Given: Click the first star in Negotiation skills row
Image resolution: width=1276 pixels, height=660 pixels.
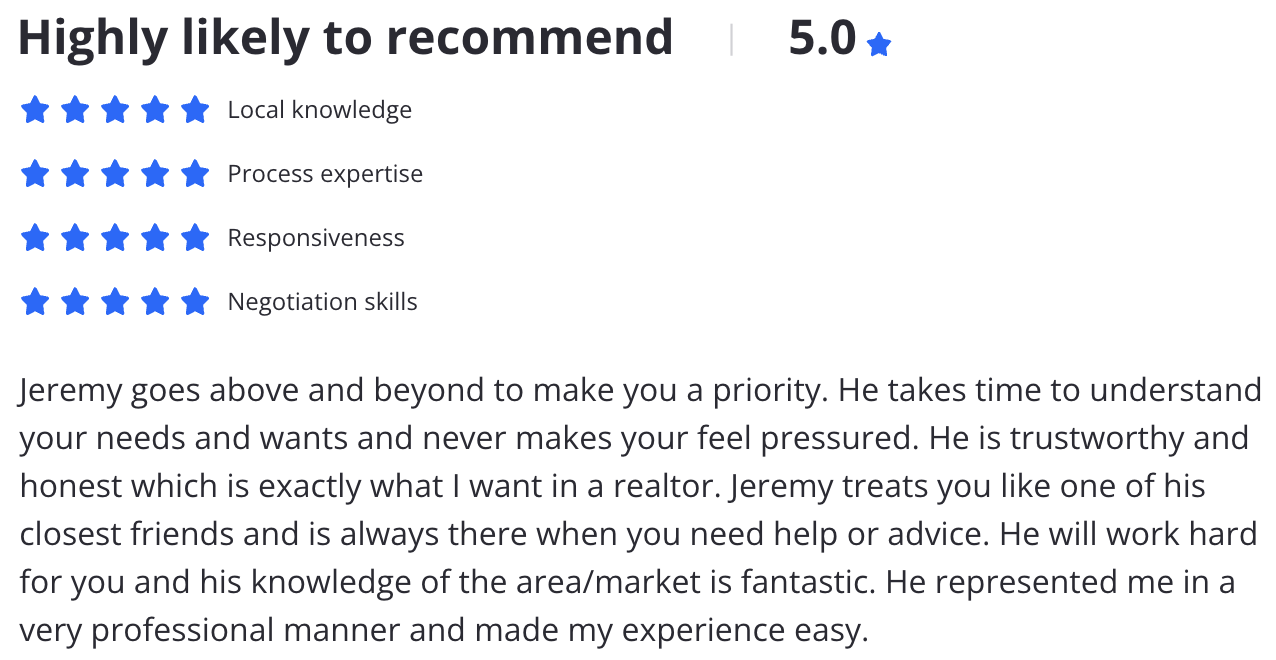Looking at the screenshot, I should click(35, 301).
